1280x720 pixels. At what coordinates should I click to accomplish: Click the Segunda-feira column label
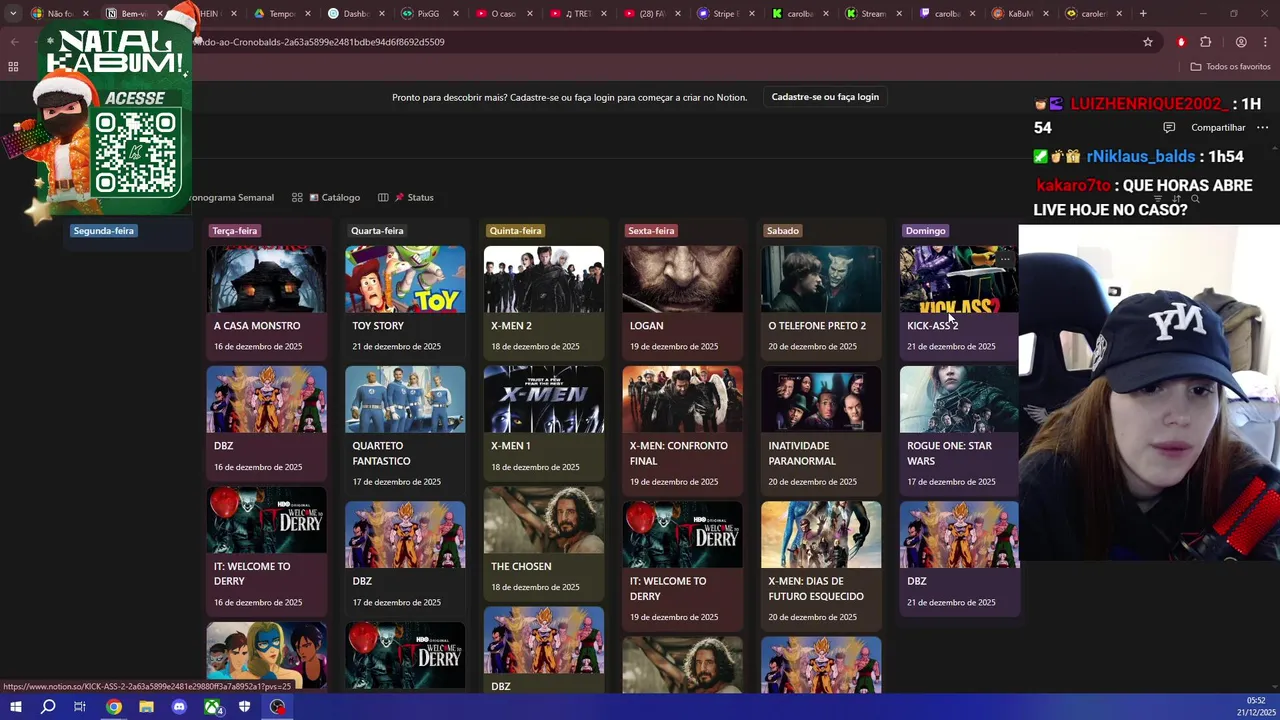click(103, 231)
